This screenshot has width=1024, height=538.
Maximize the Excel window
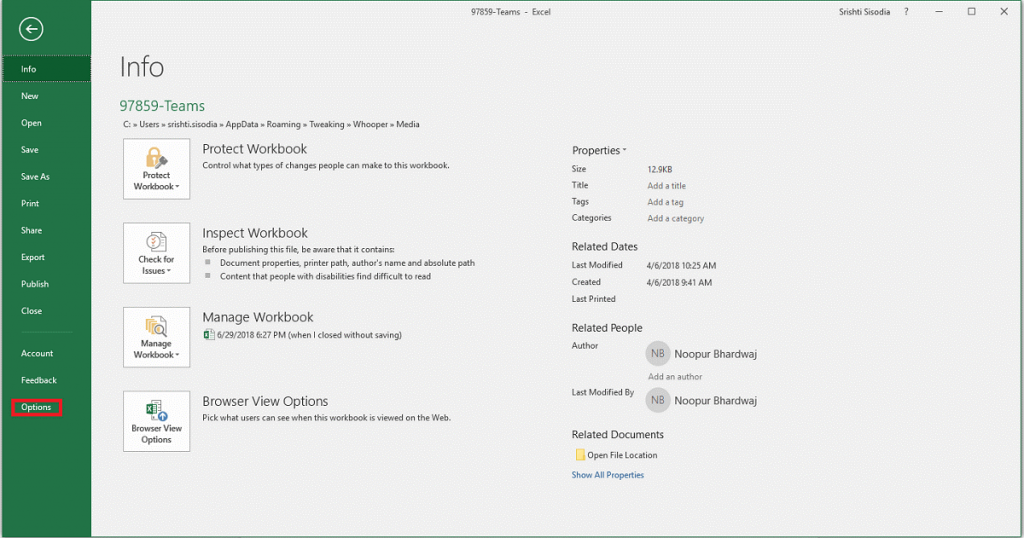pos(972,12)
